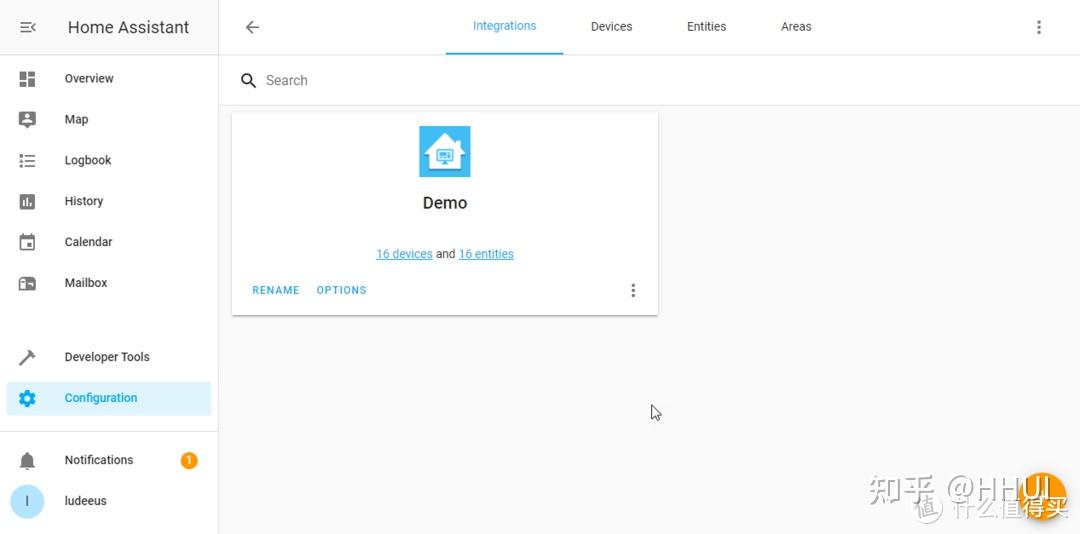Open Overview dashboard icon
This screenshot has height=534, width=1080.
[27, 79]
